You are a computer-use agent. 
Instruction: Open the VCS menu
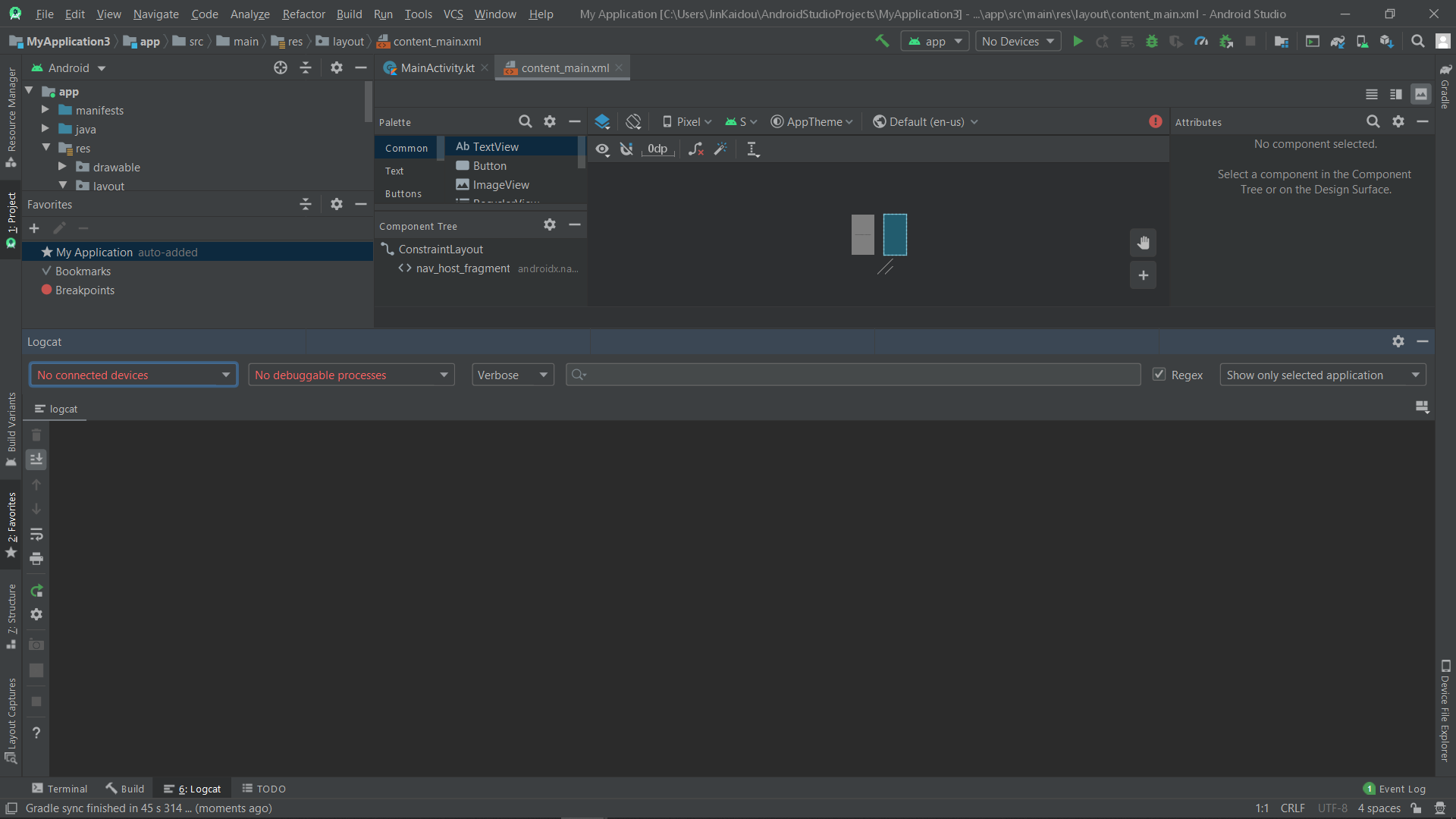pyautogui.click(x=453, y=14)
